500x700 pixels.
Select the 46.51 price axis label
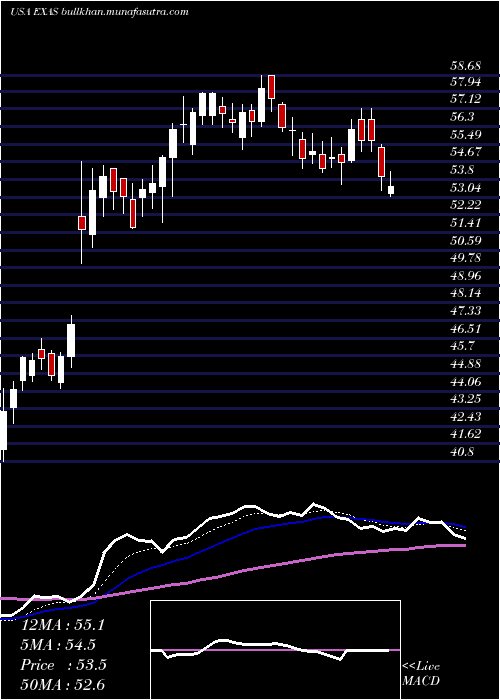click(x=465, y=329)
